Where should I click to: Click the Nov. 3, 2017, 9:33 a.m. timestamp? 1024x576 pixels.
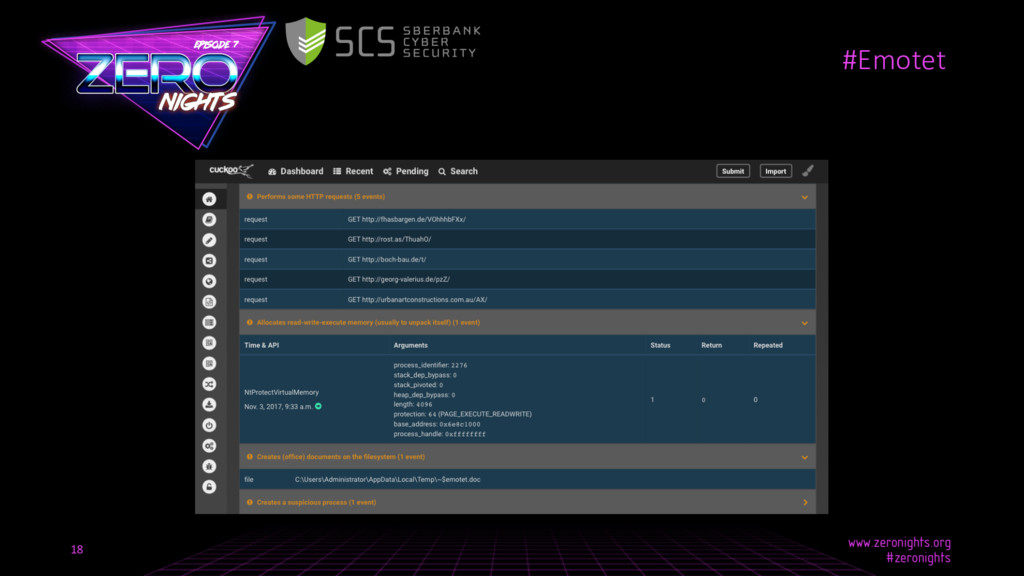[278, 407]
